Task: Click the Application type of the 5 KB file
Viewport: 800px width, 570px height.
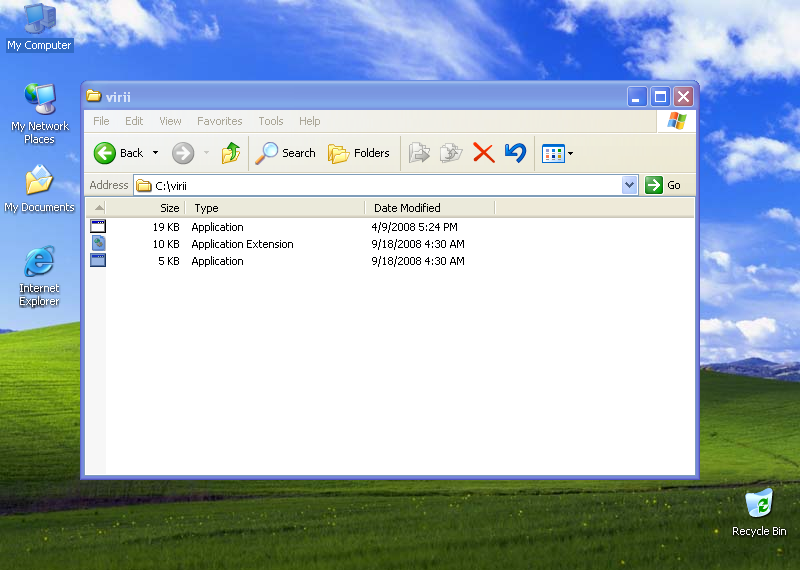Action: point(217,261)
